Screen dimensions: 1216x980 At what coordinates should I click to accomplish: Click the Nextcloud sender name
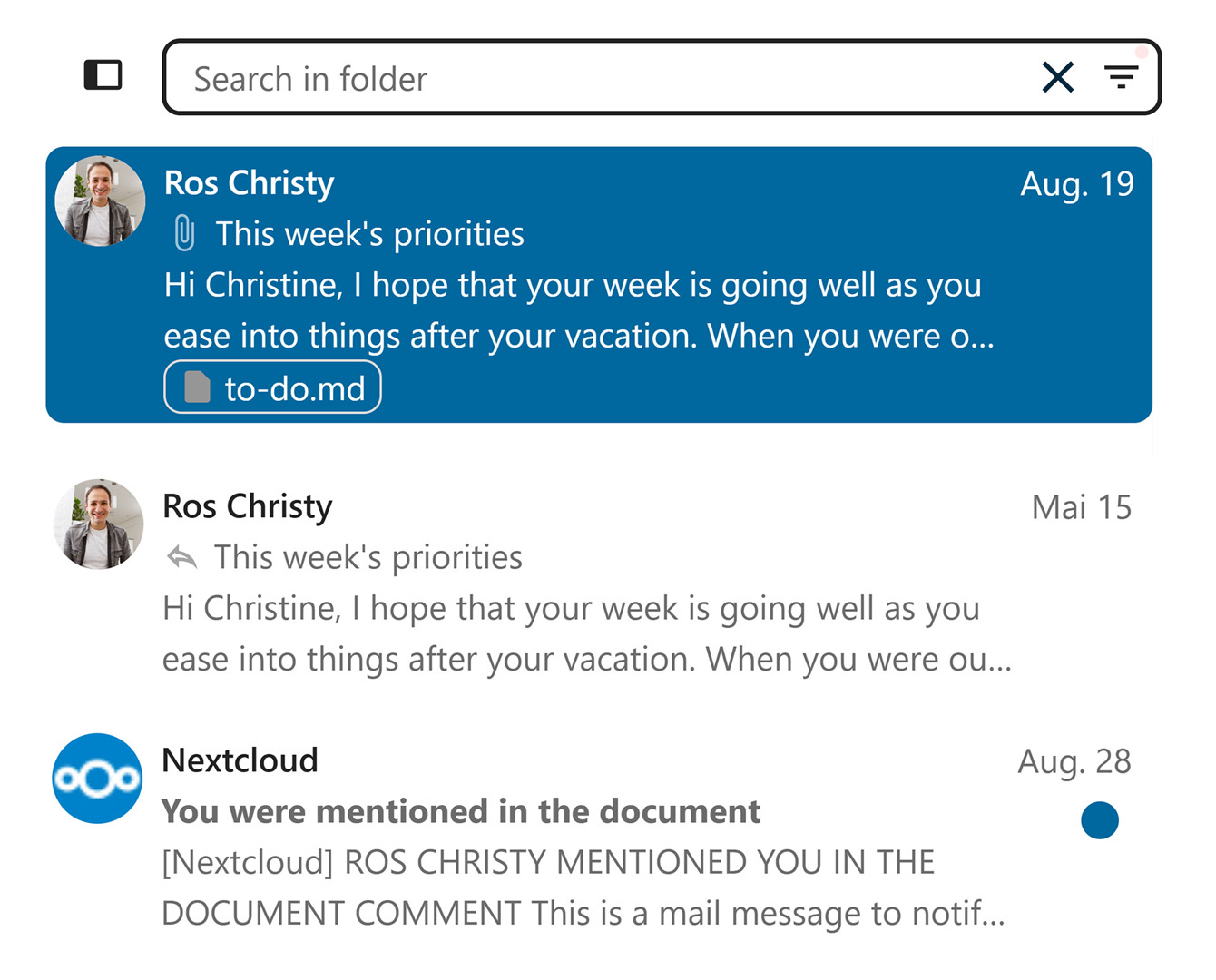pos(240,760)
